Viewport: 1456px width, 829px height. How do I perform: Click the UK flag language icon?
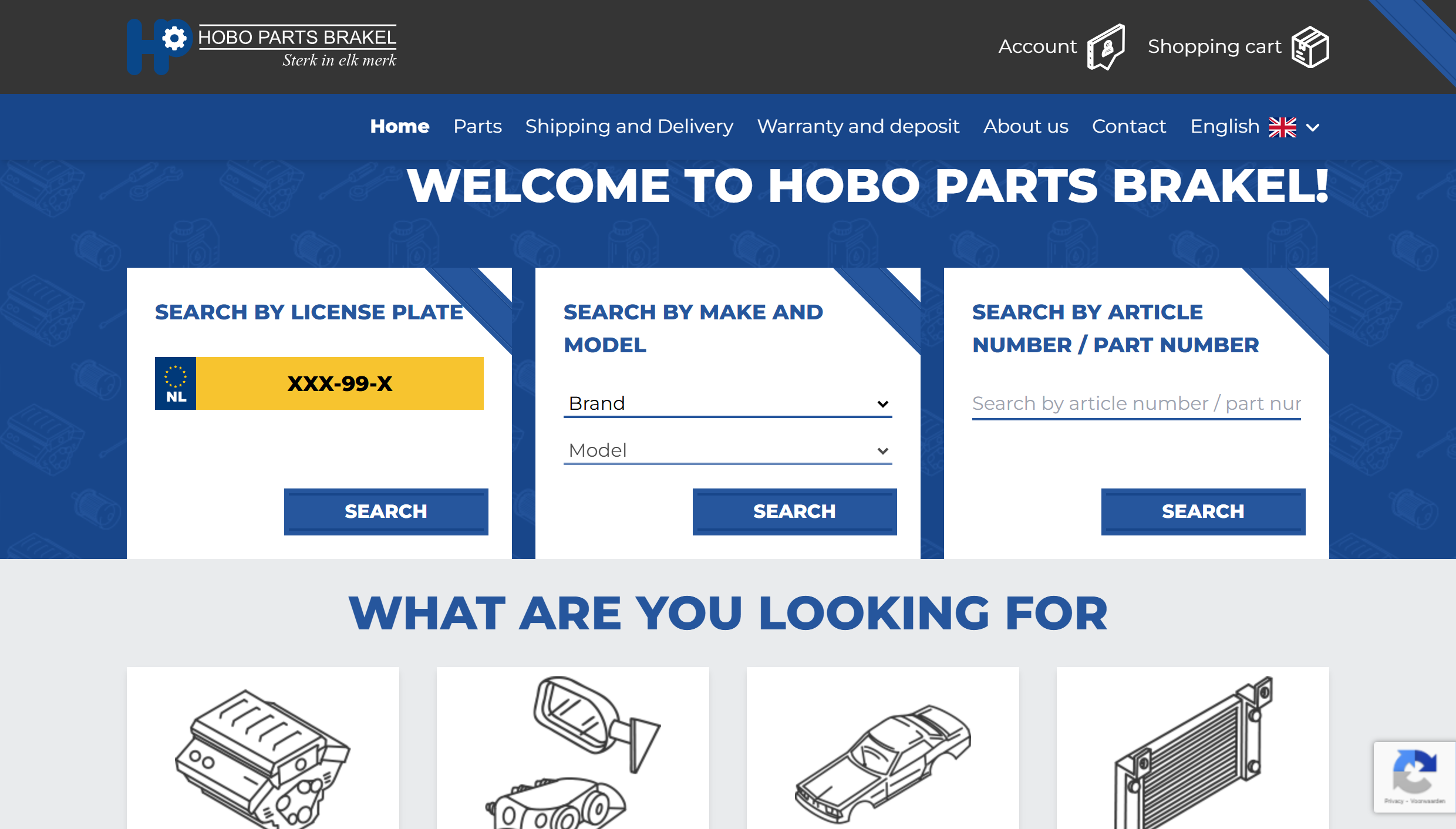point(1282,127)
